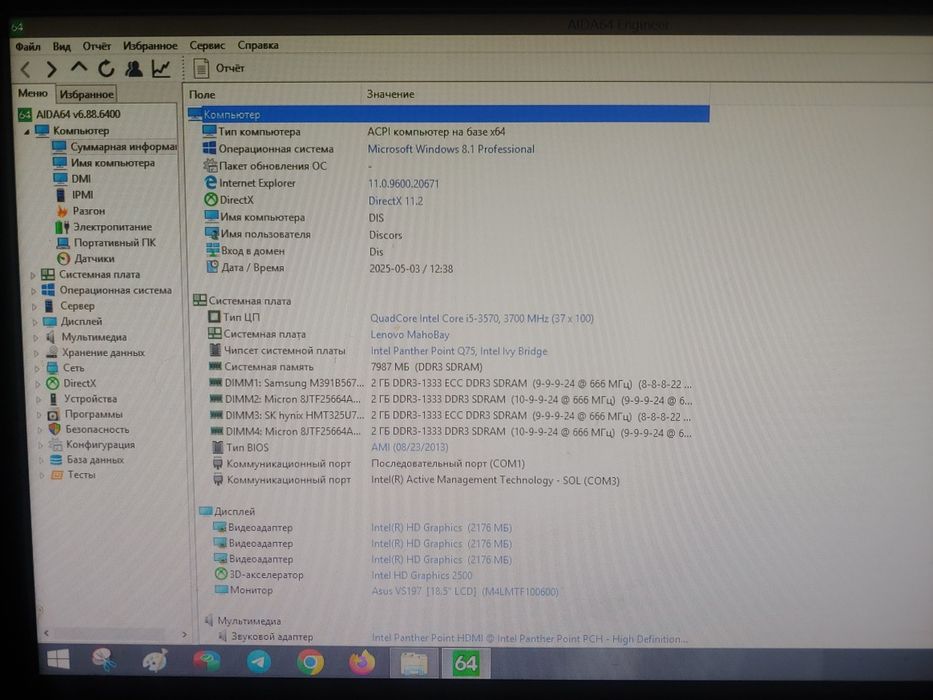Image resolution: width=933 pixels, height=700 pixels.
Task: Open the Избранное menu in menu bar
Action: pyautogui.click(x=150, y=46)
